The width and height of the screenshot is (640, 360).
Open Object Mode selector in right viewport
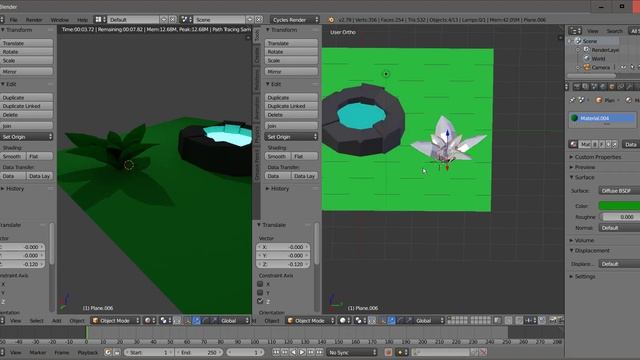(311, 321)
